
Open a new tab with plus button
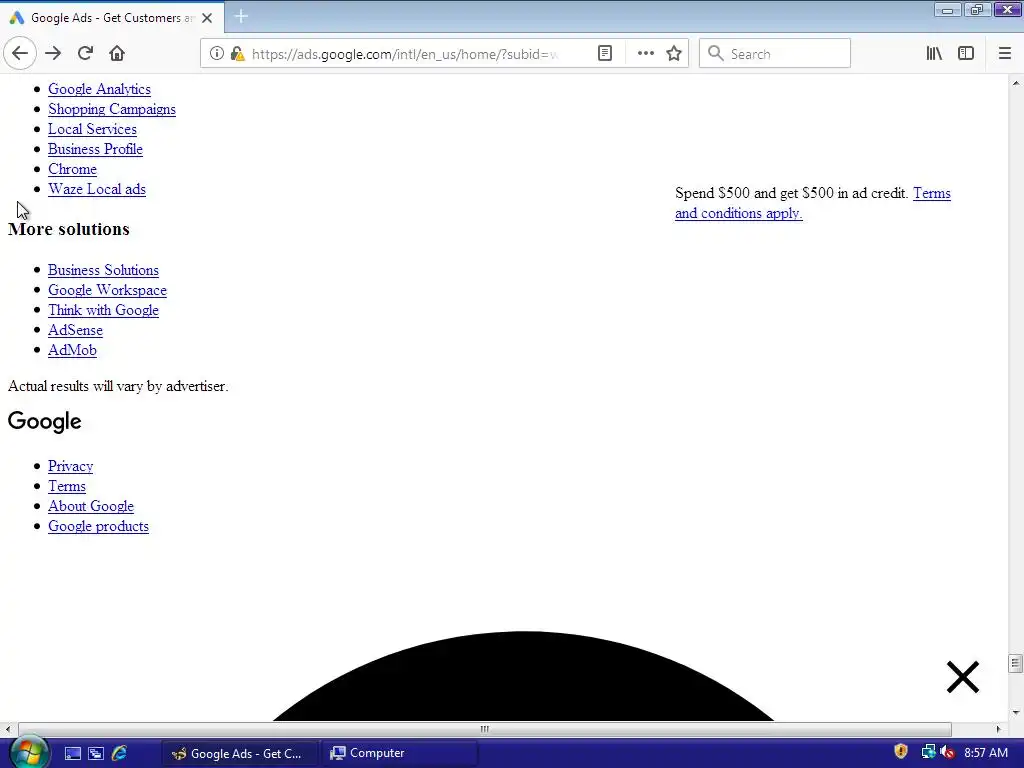(241, 16)
